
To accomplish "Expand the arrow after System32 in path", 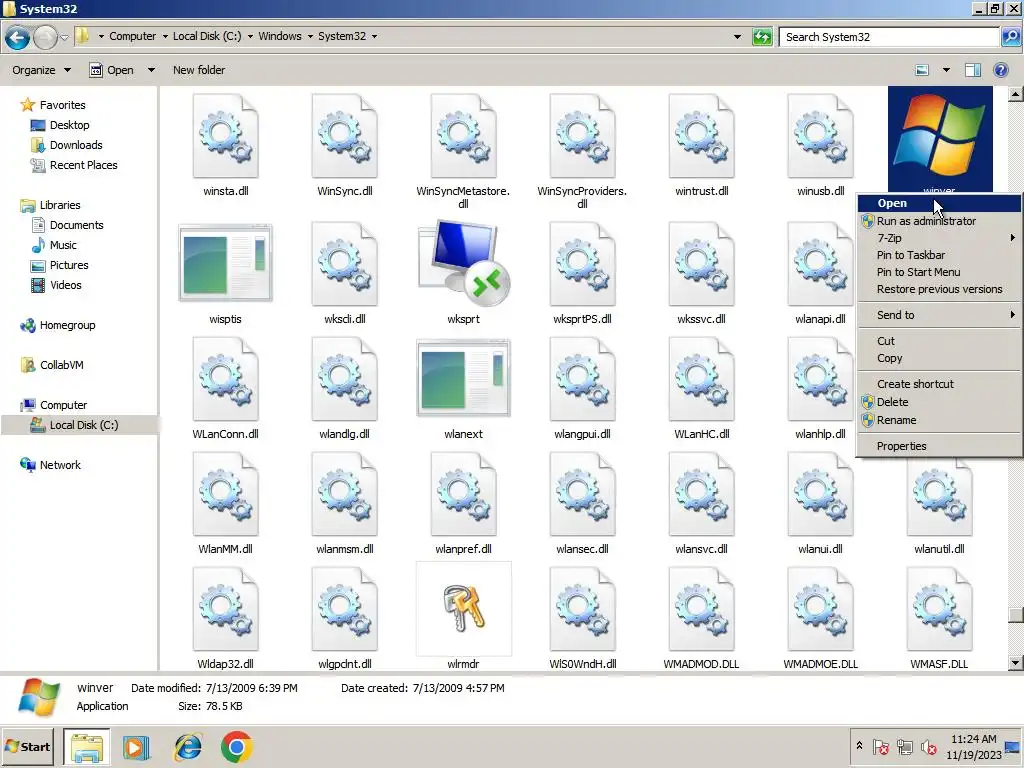I will 374,37.
